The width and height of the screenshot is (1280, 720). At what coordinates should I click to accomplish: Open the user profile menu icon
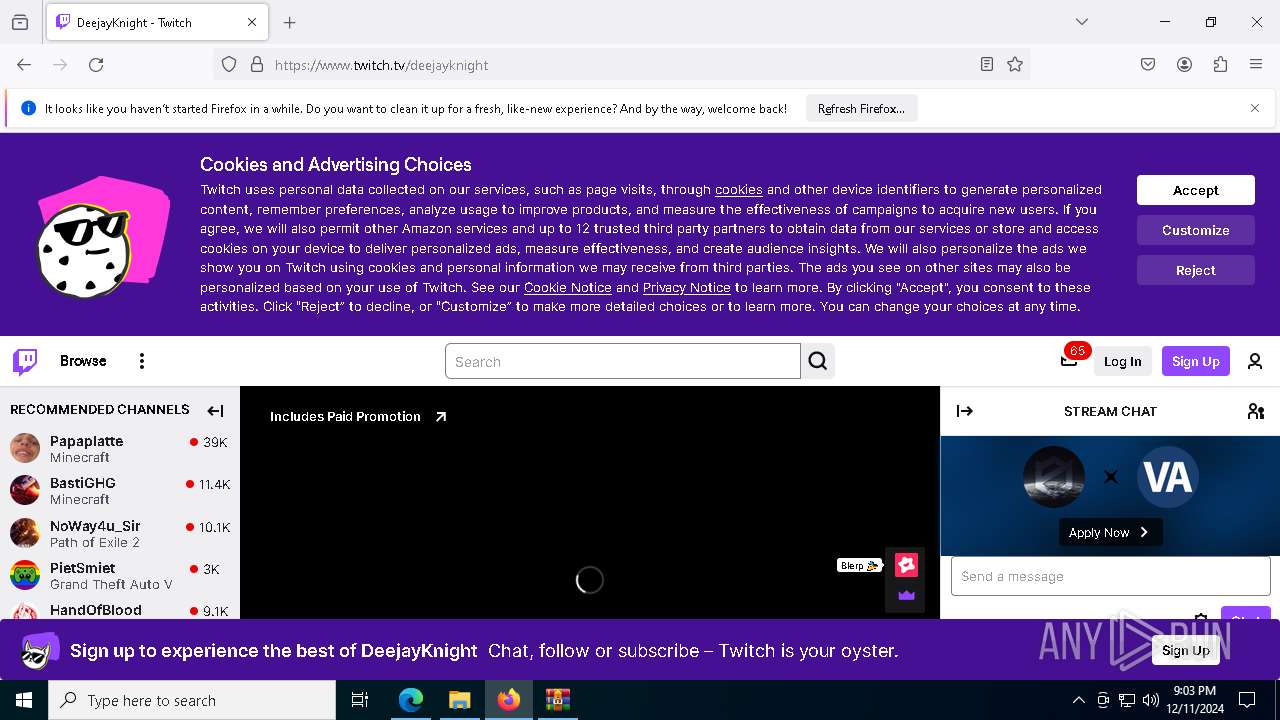tap(1255, 361)
